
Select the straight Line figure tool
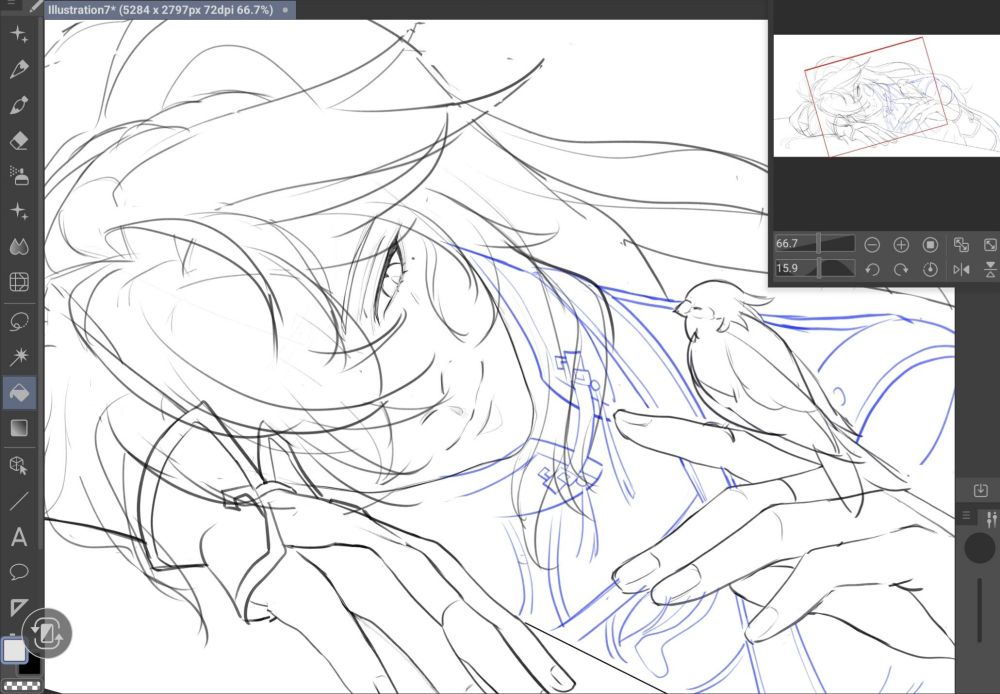click(x=19, y=501)
